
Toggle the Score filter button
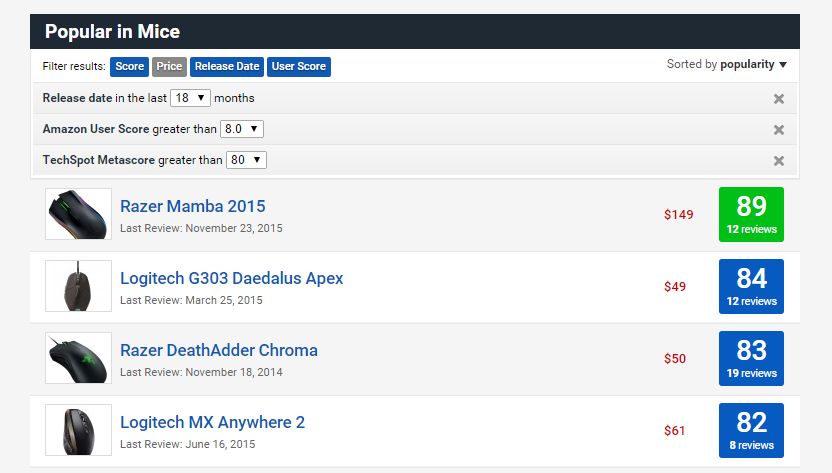click(x=129, y=66)
